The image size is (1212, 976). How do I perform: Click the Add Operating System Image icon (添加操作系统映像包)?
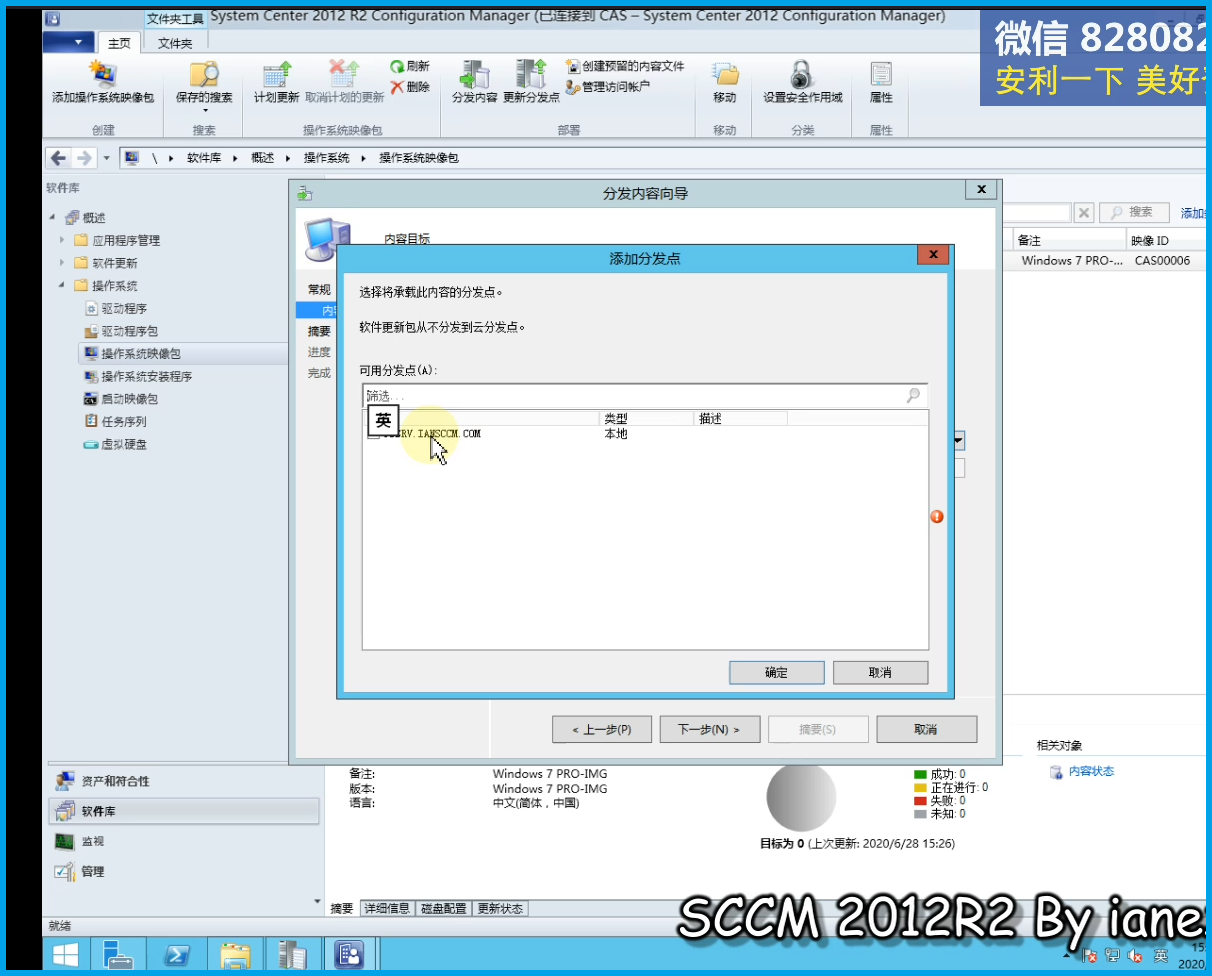tap(103, 82)
